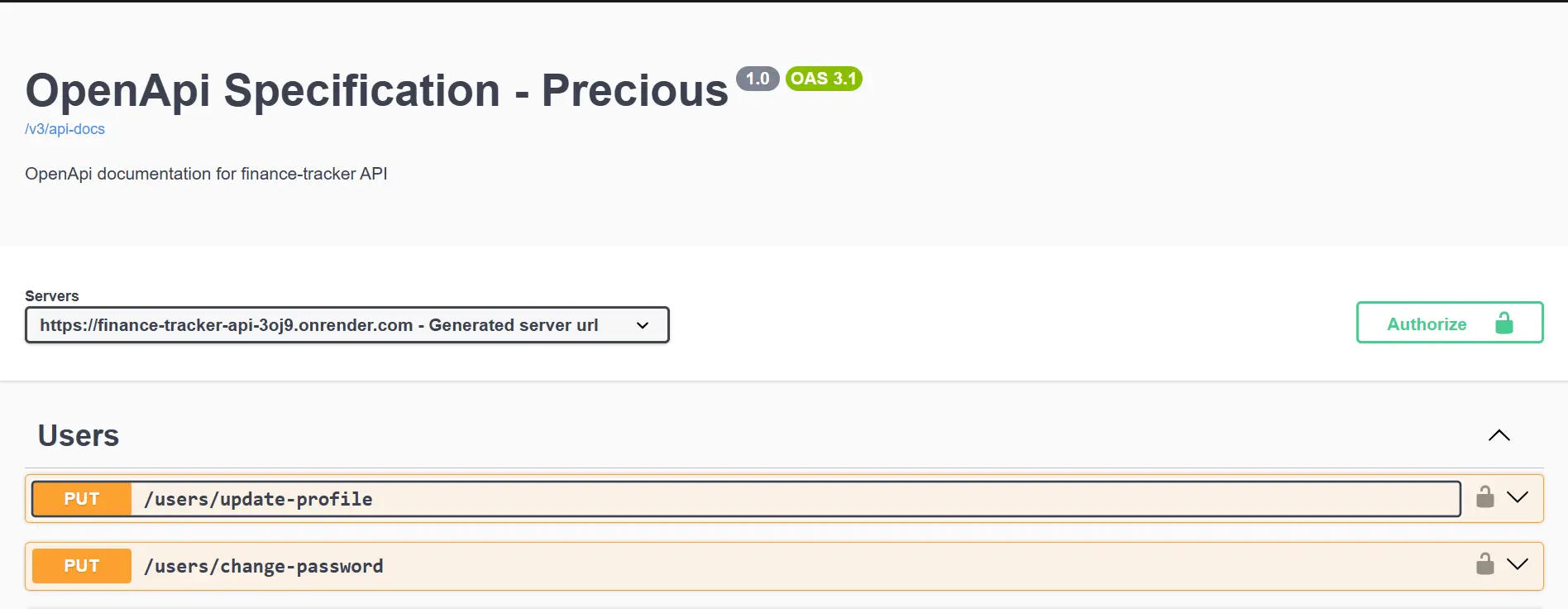Expand the change-password endpoint chevron

tap(1518, 564)
